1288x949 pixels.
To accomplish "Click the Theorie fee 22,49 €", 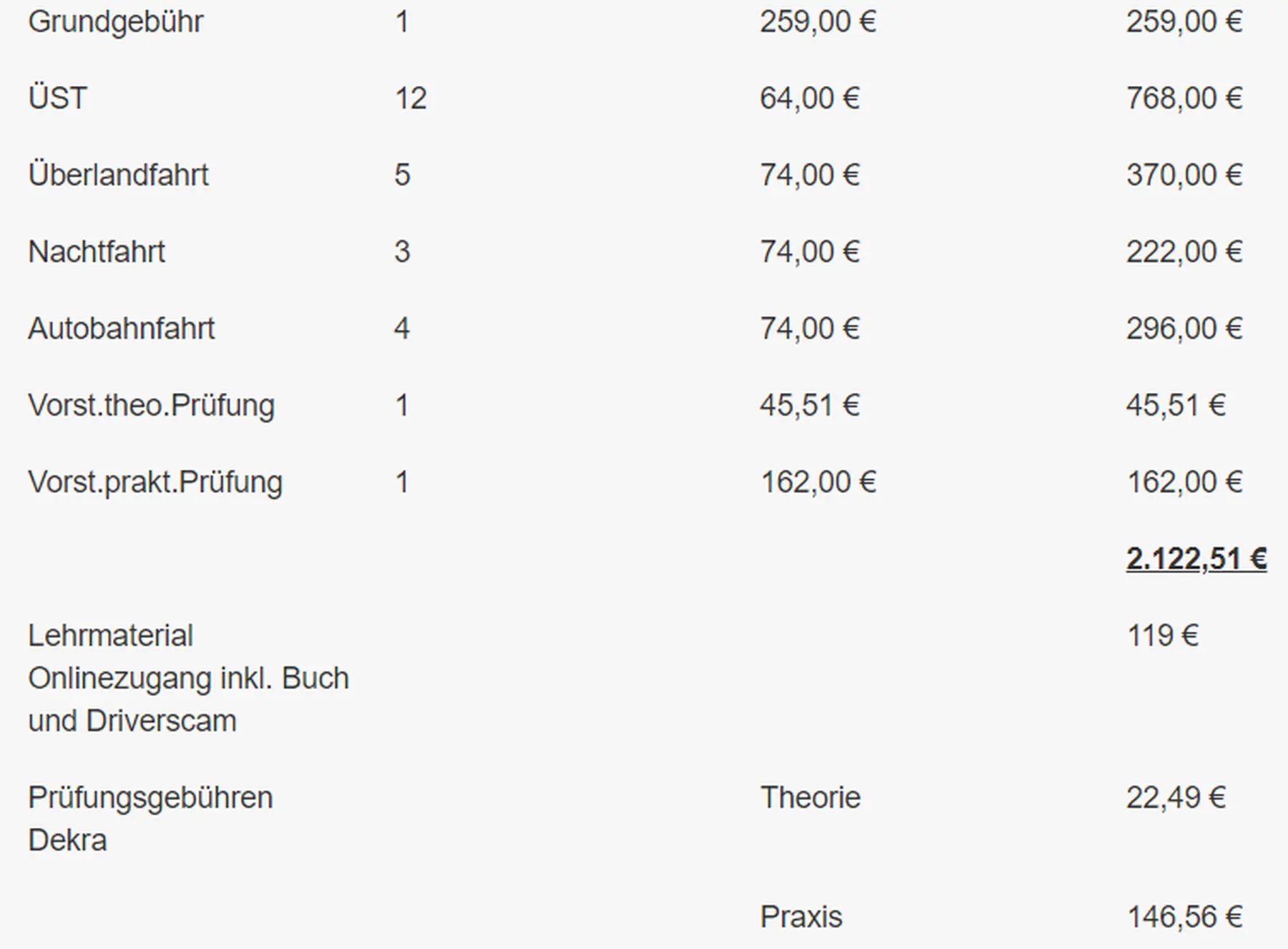I will tap(1176, 797).
